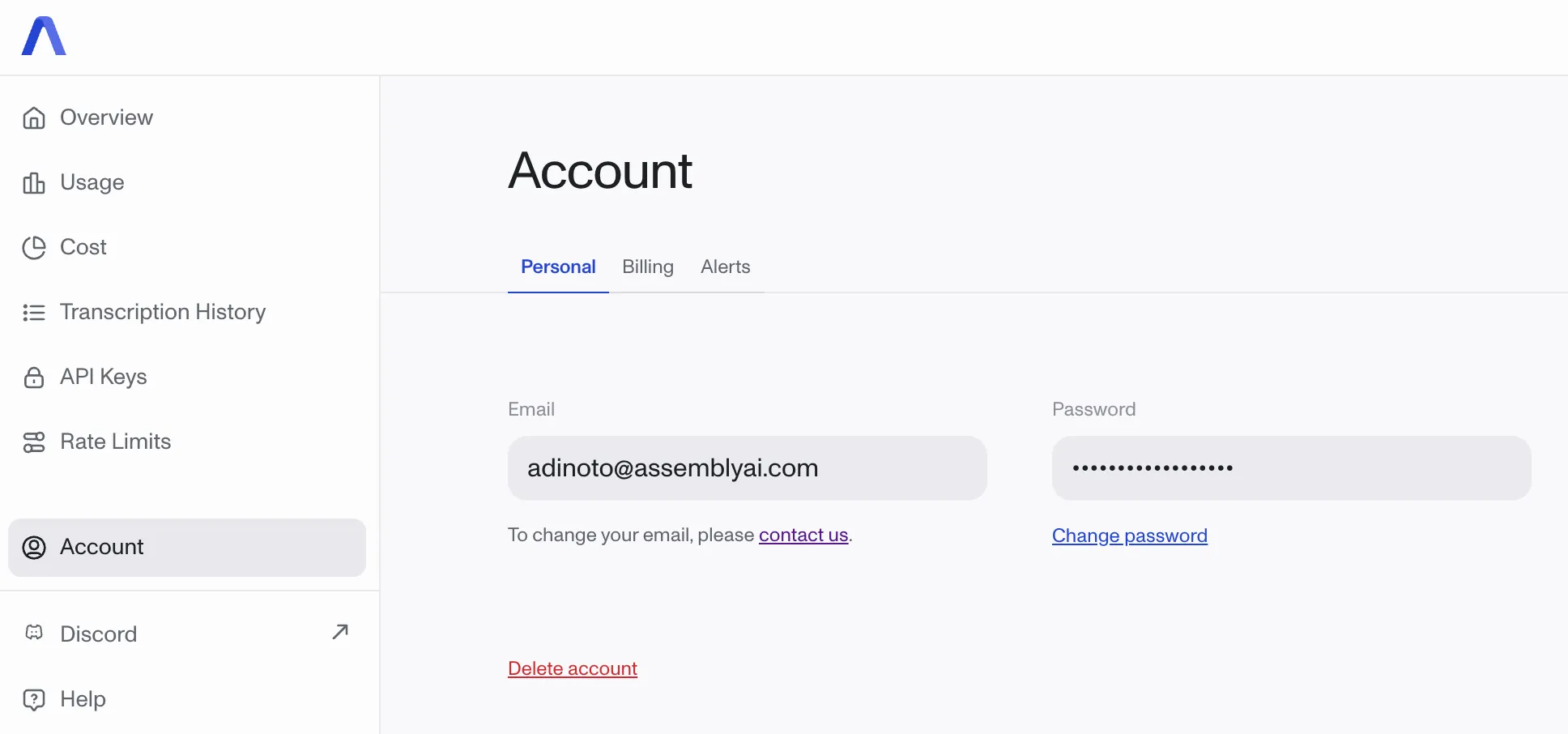
Task: Focus the Password field
Action: coord(1291,468)
